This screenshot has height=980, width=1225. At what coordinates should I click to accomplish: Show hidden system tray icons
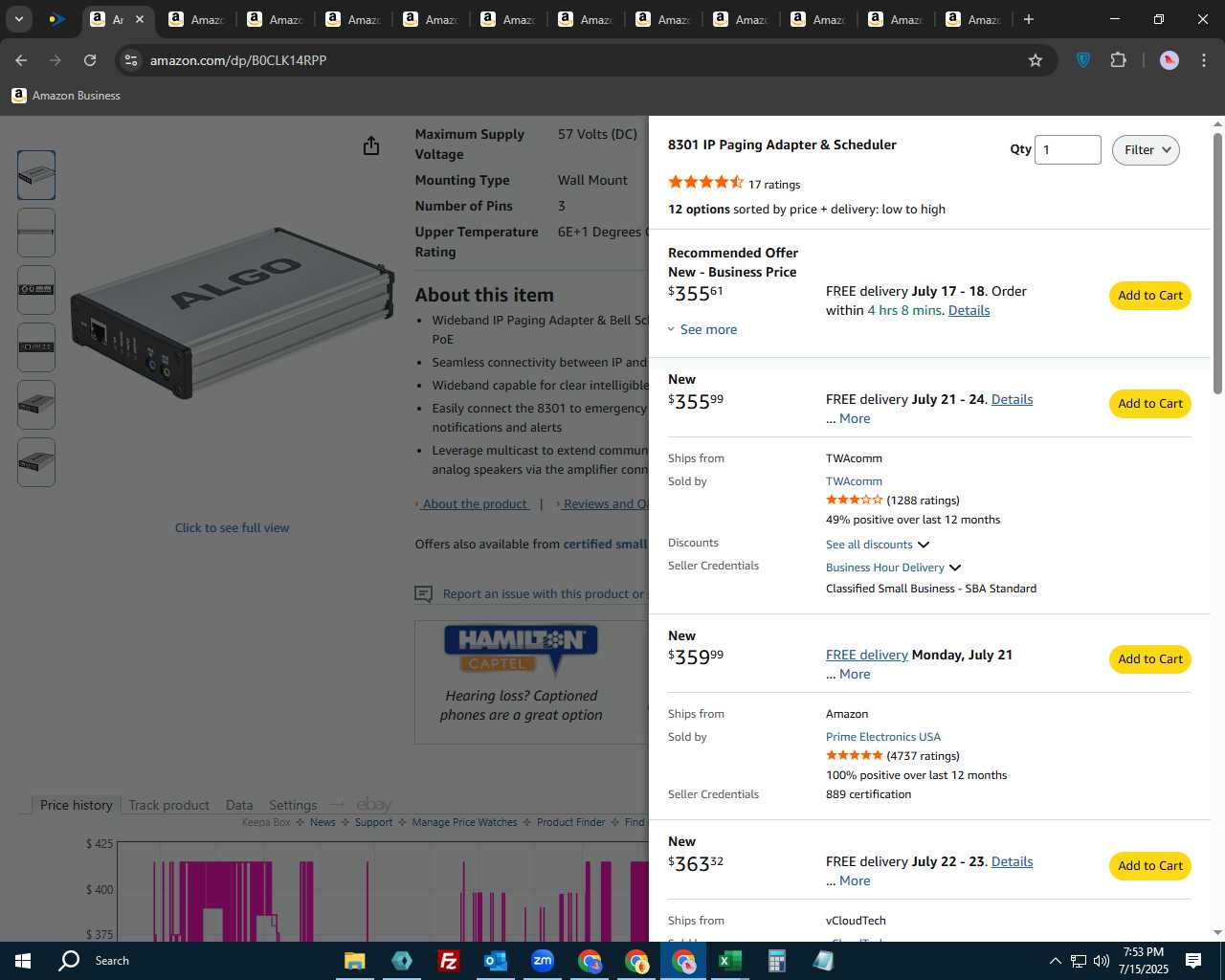pos(1055,961)
